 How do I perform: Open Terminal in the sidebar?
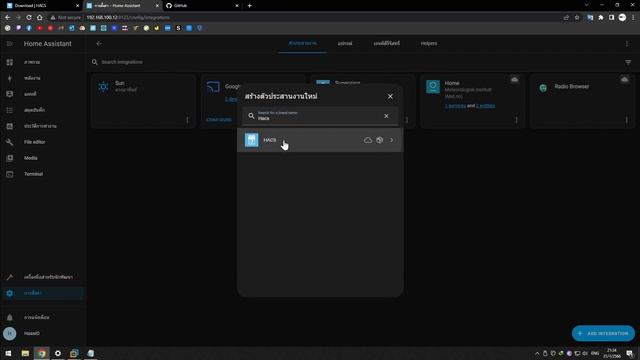point(43,174)
